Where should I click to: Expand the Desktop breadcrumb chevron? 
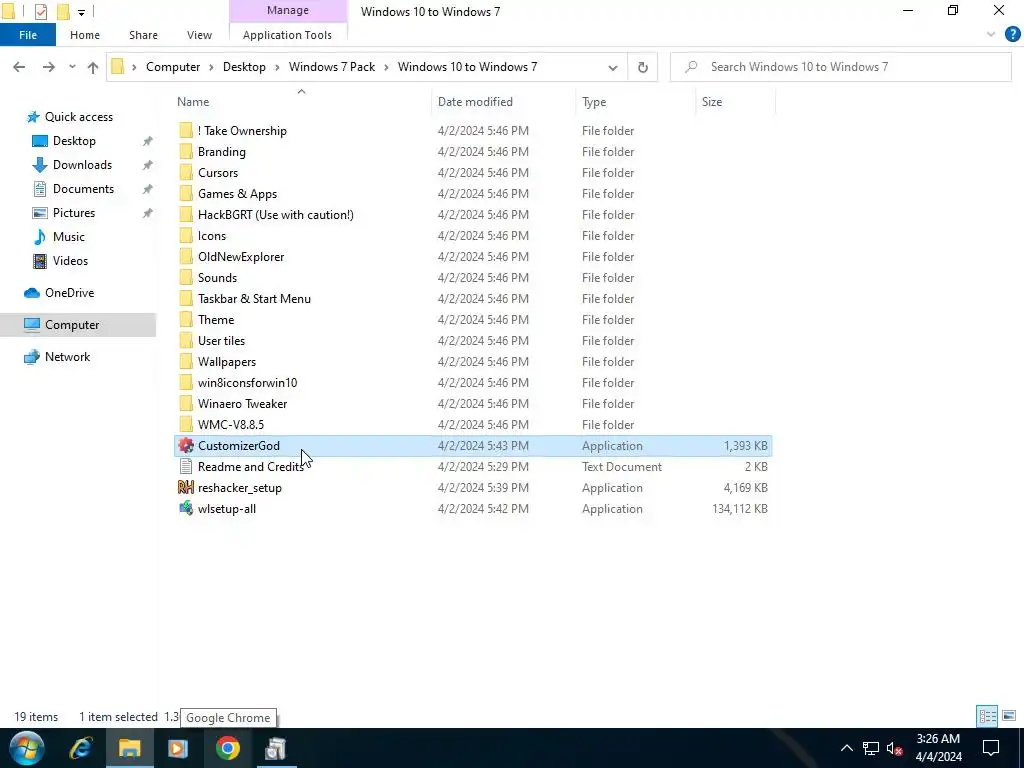point(278,67)
